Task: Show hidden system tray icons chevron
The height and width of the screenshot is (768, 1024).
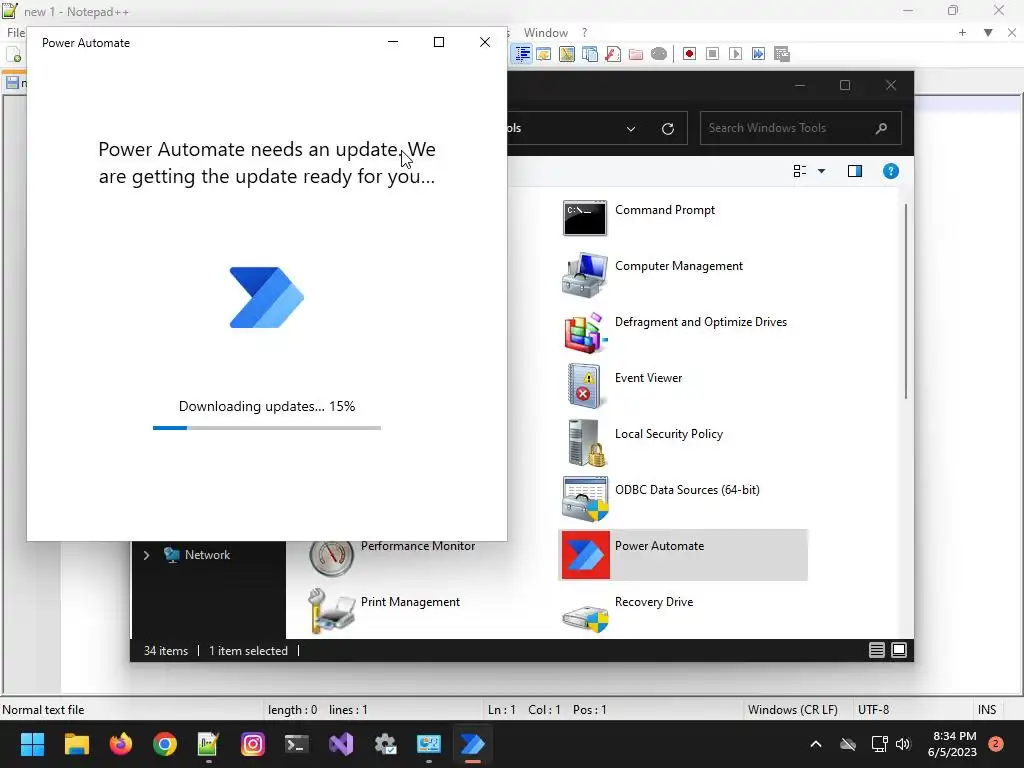Action: pos(816,744)
